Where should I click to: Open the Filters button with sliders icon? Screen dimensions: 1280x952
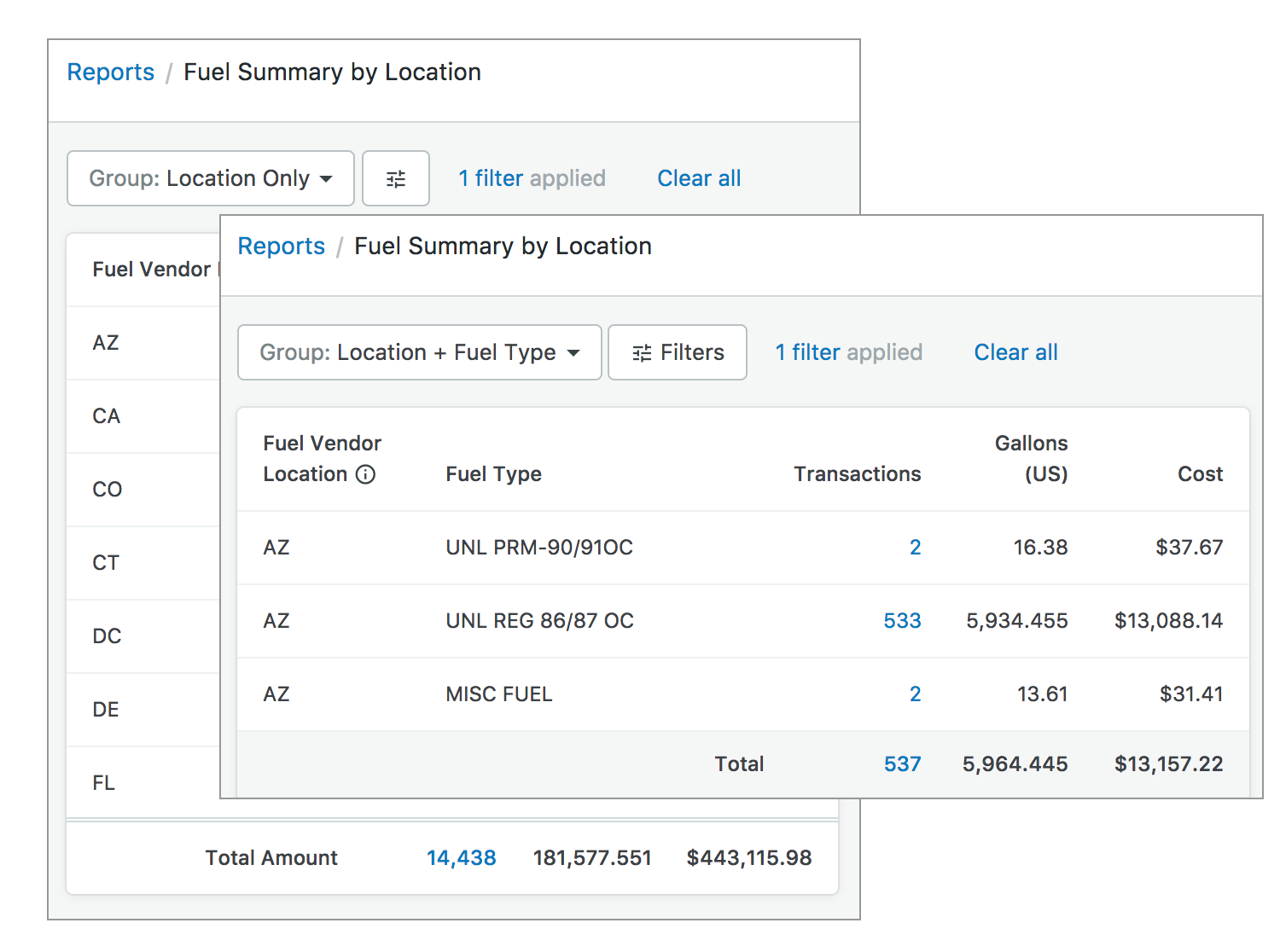point(678,352)
